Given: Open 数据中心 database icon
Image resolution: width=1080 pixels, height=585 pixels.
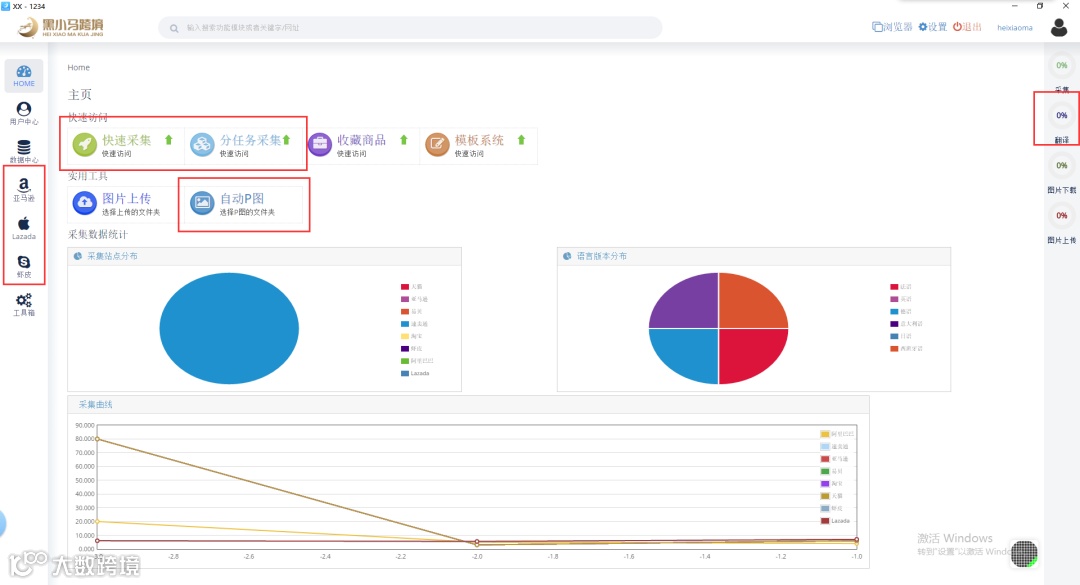Looking at the screenshot, I should coord(24,152).
